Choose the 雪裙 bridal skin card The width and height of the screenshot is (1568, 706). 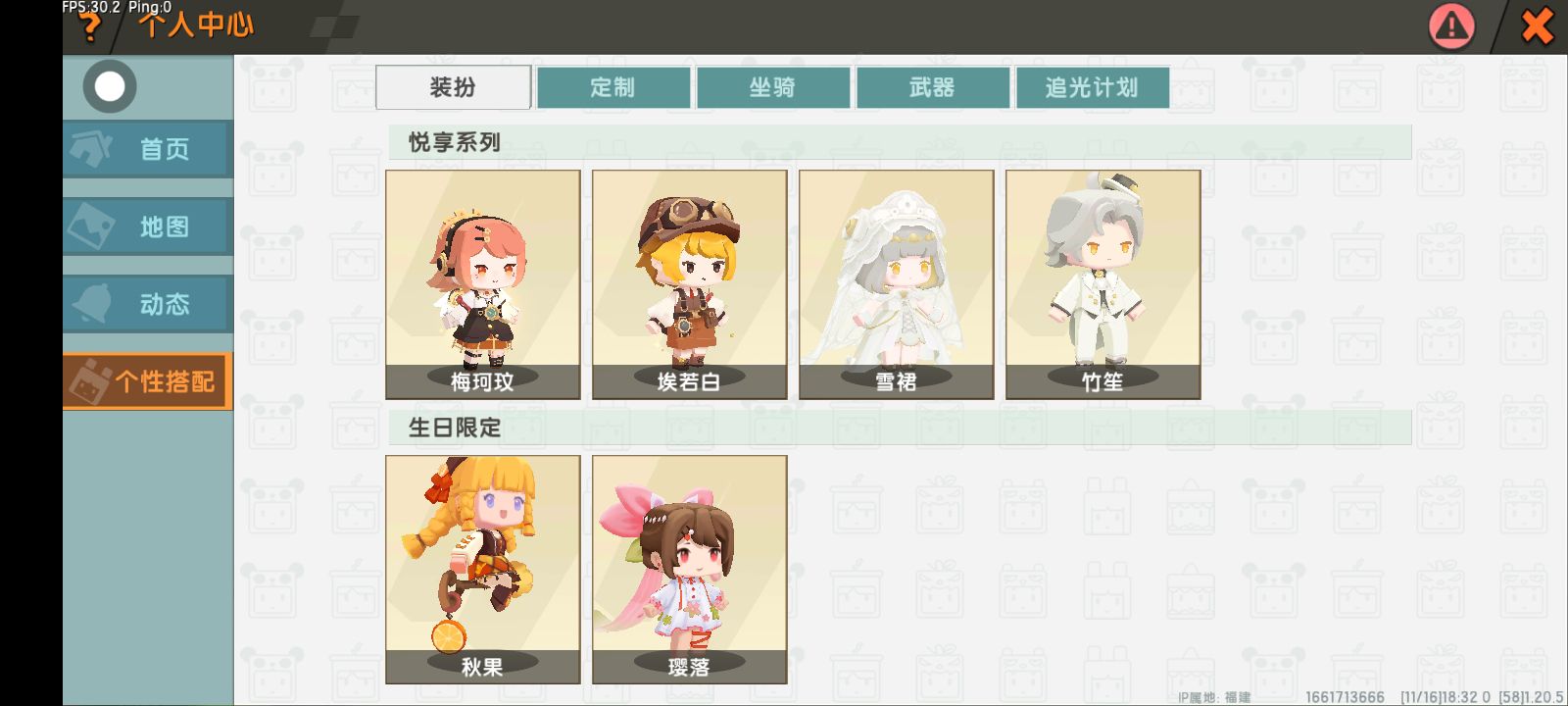tap(897, 284)
